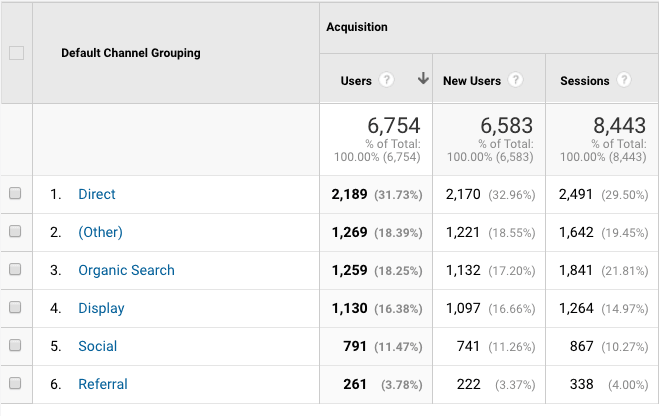This screenshot has width=659, height=416.
Task: Click the help icon next to New Users
Action: click(x=516, y=81)
